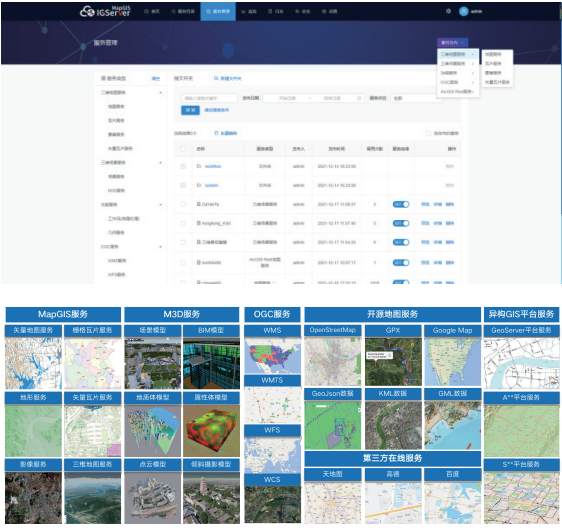
Task: Open the purple publish service dropdown button
Action: 452,43
